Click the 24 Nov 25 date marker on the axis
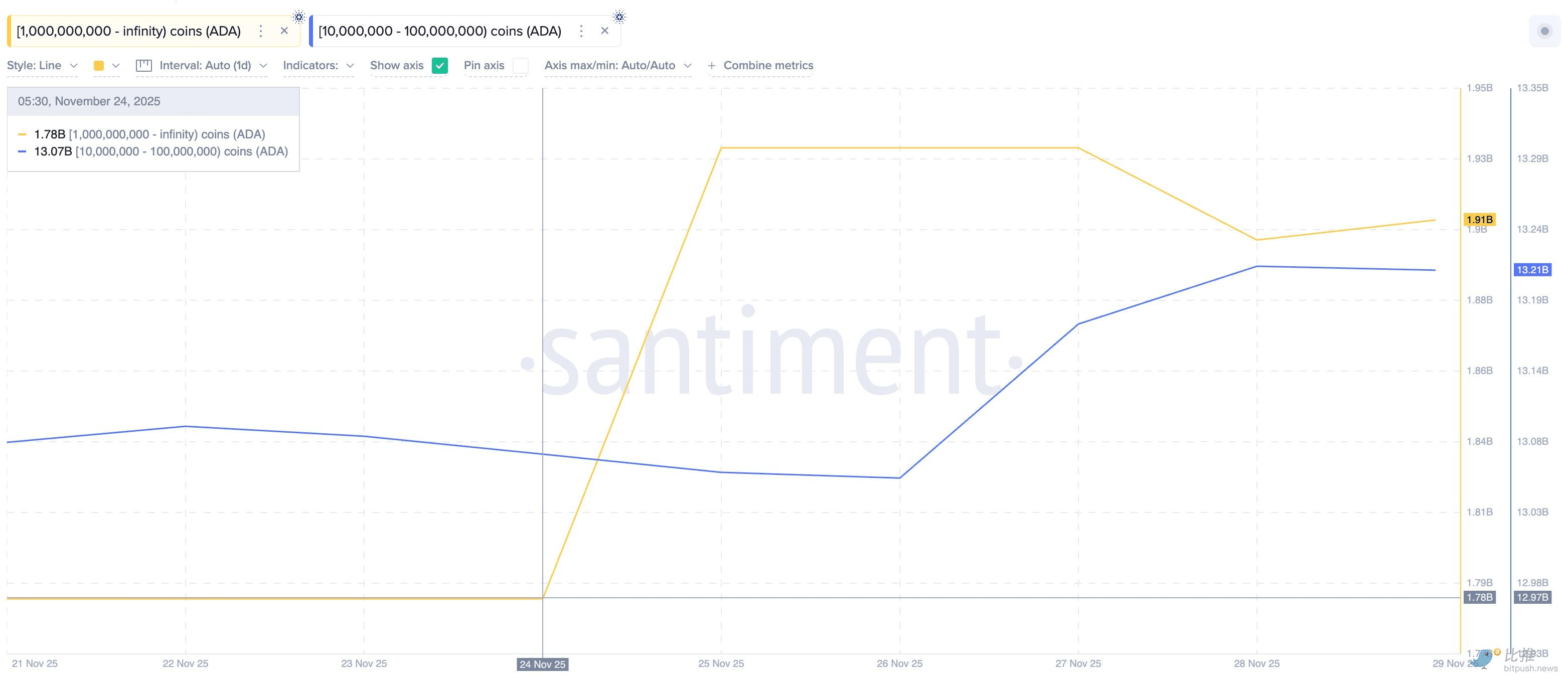The image size is (1568, 682). (542, 664)
